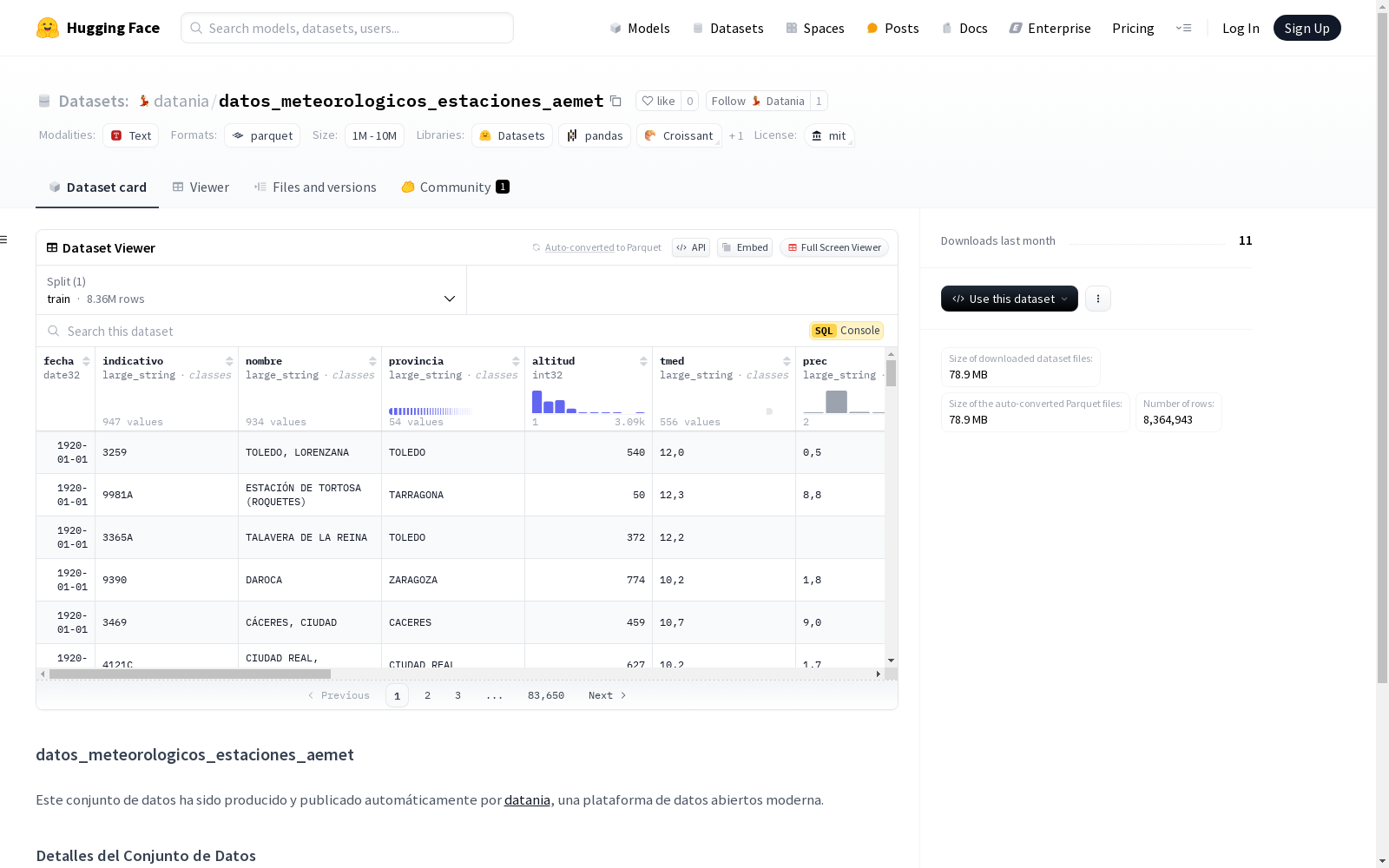Jump to last viewer page 83,650
The image size is (1389, 868).
coord(546,695)
